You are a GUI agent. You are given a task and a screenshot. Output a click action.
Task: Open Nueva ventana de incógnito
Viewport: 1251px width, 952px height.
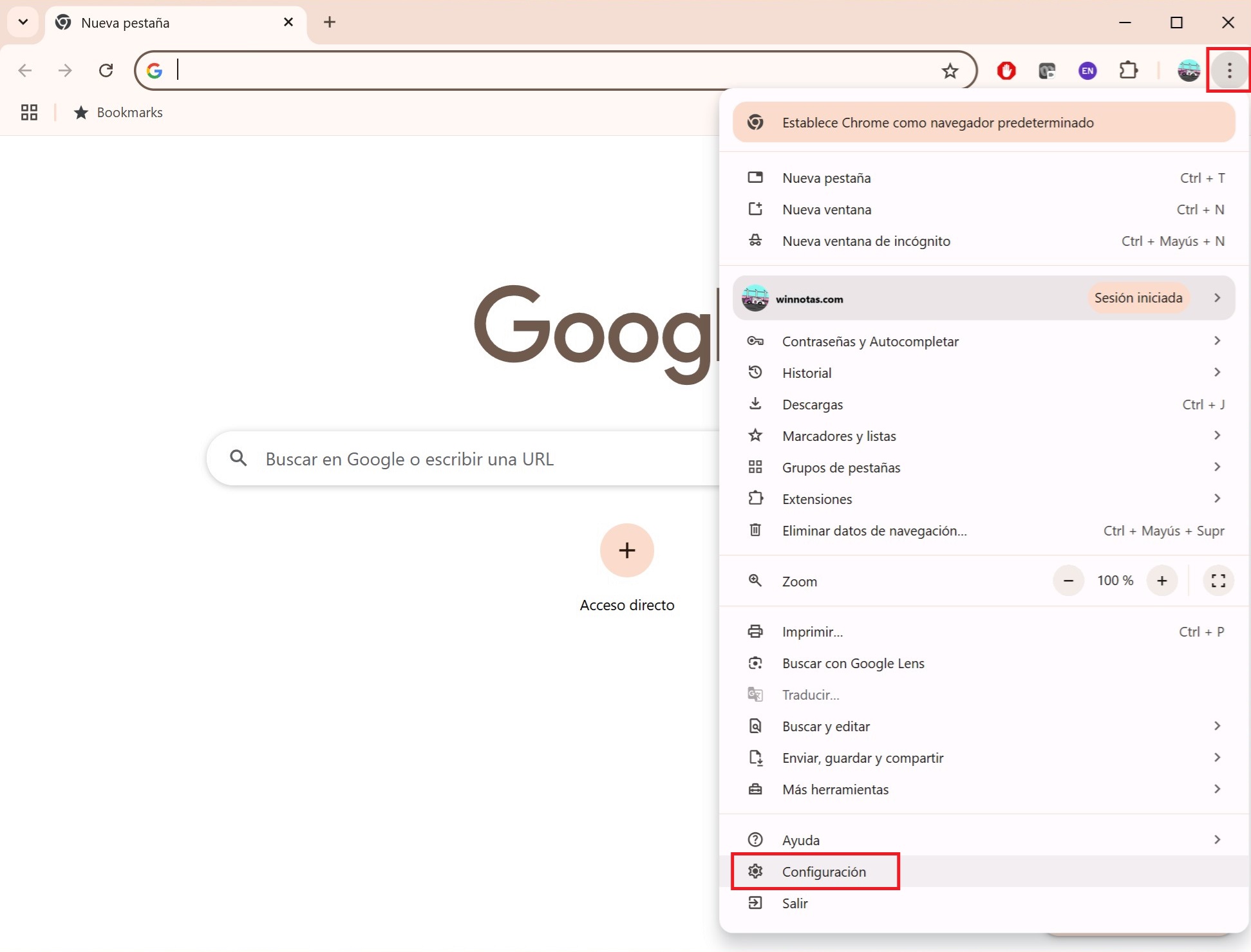[984, 241]
